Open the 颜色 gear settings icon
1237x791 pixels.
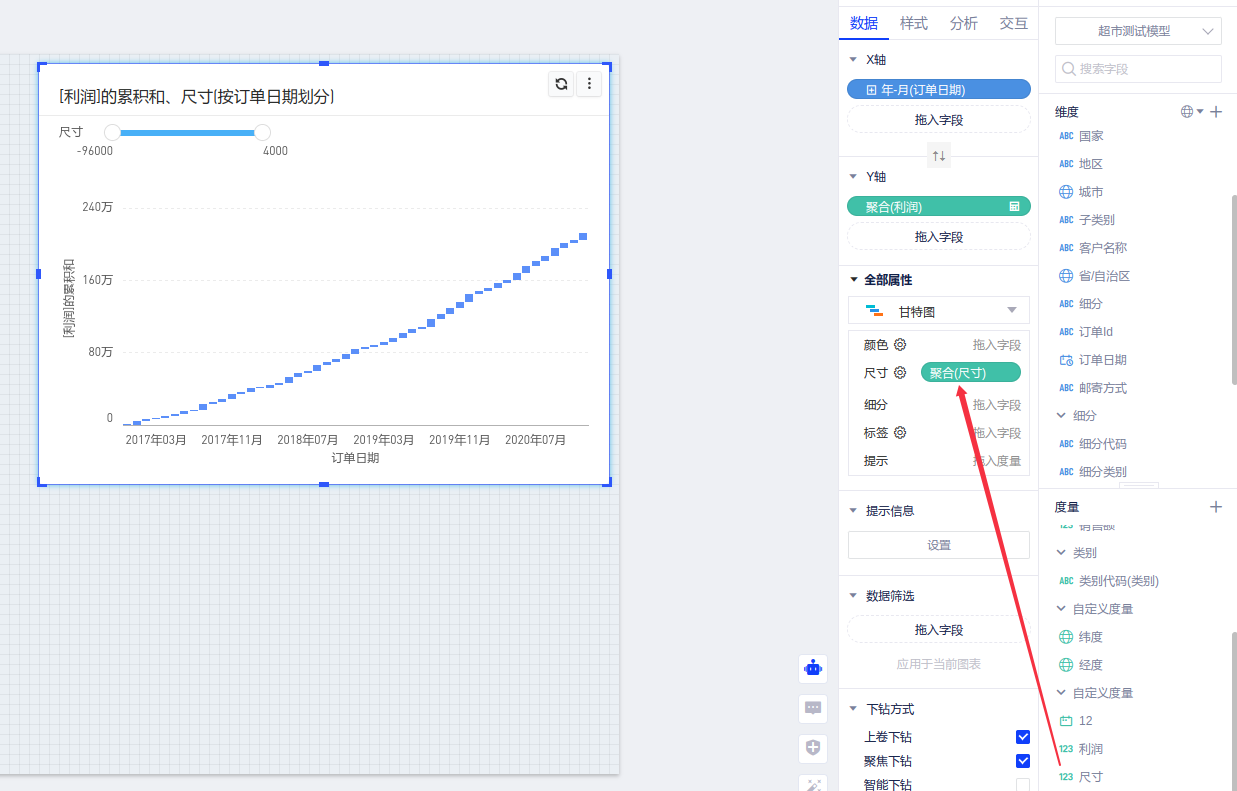pos(900,345)
